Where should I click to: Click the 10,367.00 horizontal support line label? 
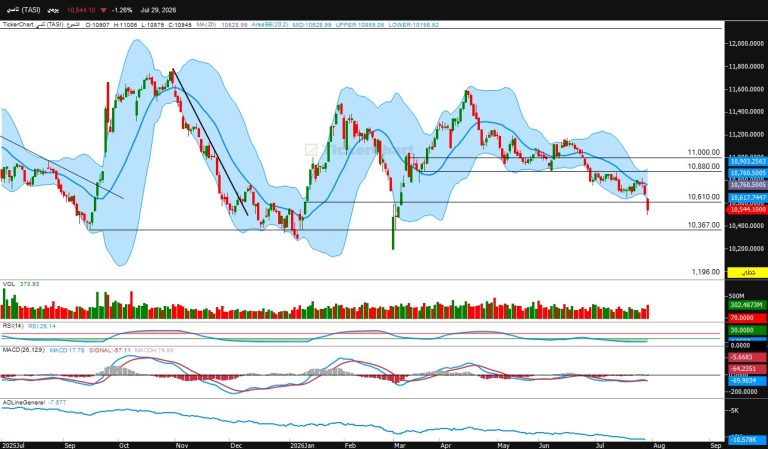pyautogui.click(x=704, y=225)
